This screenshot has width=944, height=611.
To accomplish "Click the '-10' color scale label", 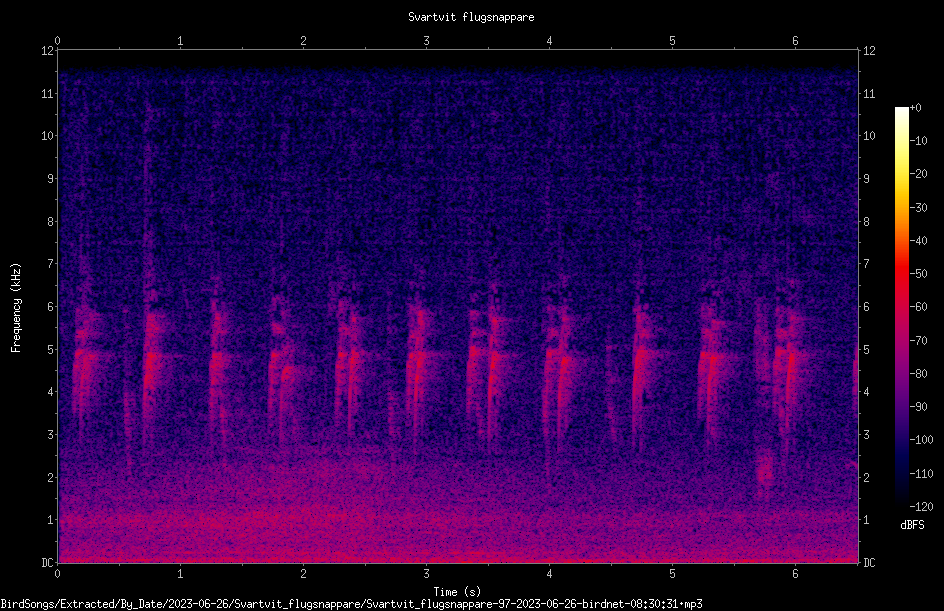I will [919, 141].
